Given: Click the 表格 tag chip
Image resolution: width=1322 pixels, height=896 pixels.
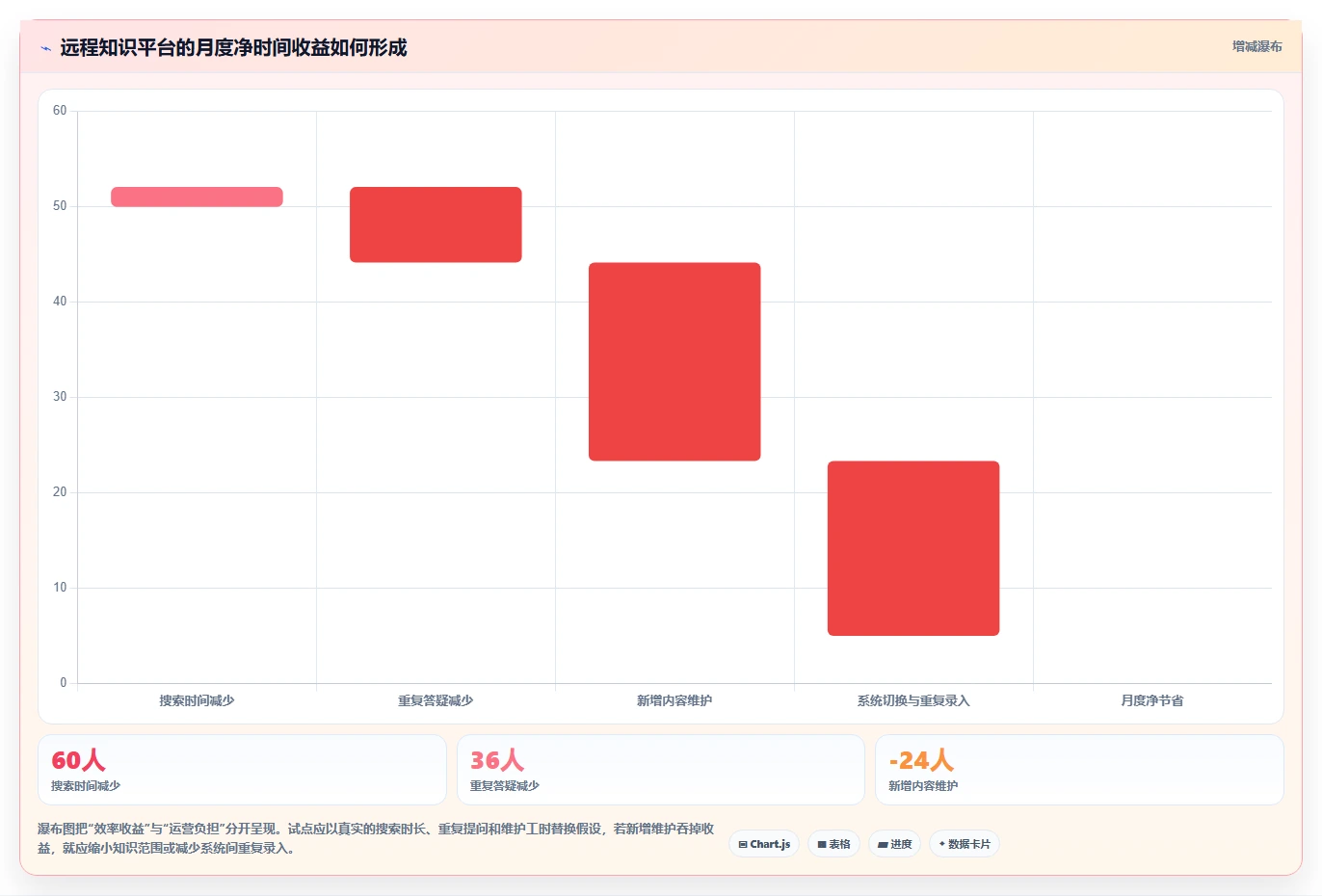Looking at the screenshot, I should tap(834, 844).
